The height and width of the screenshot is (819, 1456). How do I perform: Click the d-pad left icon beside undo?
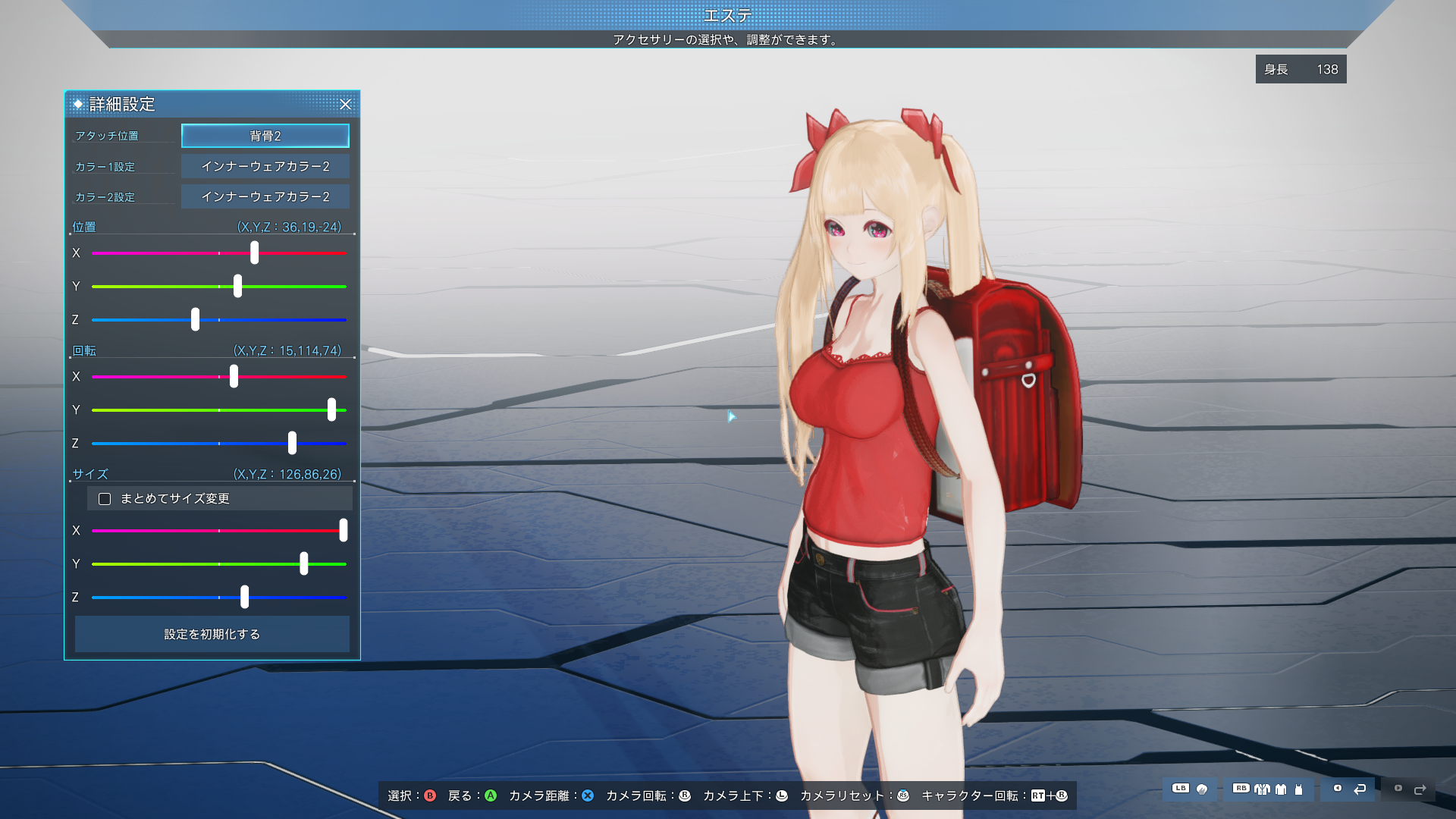coord(1338,788)
